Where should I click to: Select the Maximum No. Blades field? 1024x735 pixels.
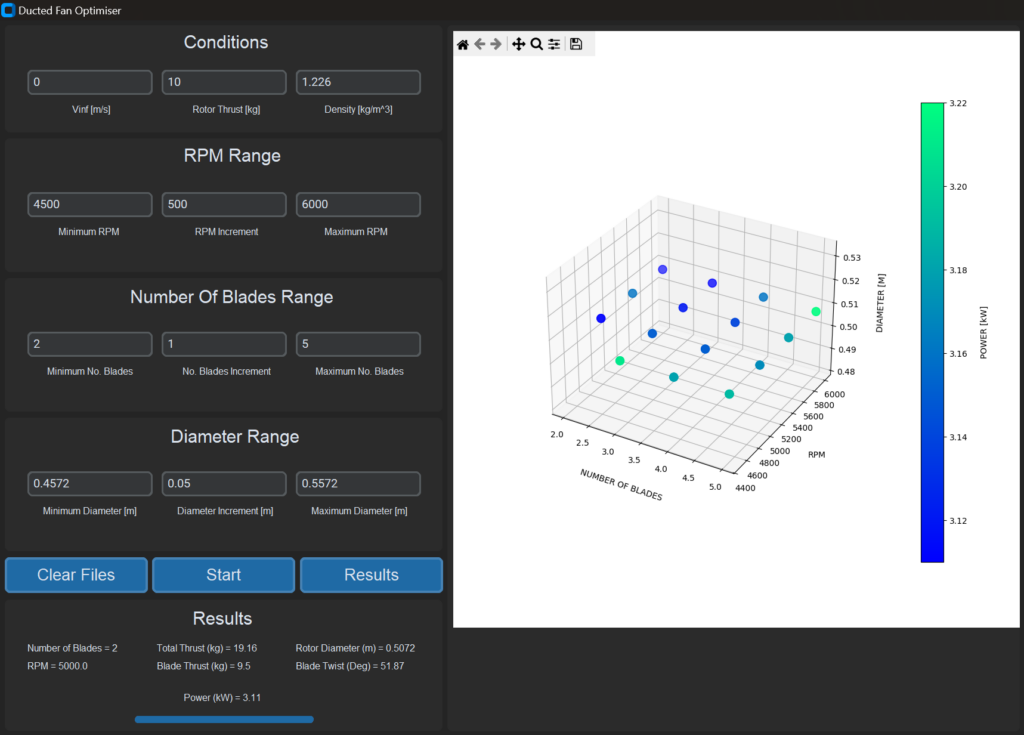(359, 344)
